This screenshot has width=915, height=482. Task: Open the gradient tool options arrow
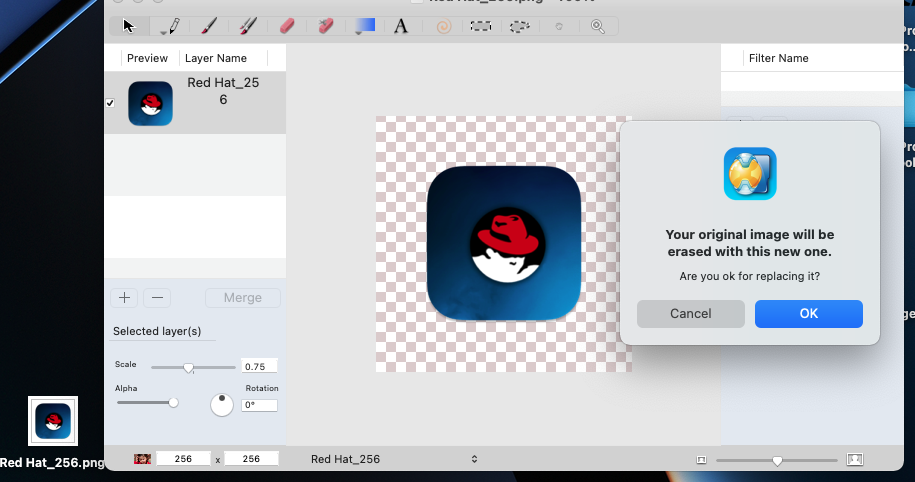358,33
